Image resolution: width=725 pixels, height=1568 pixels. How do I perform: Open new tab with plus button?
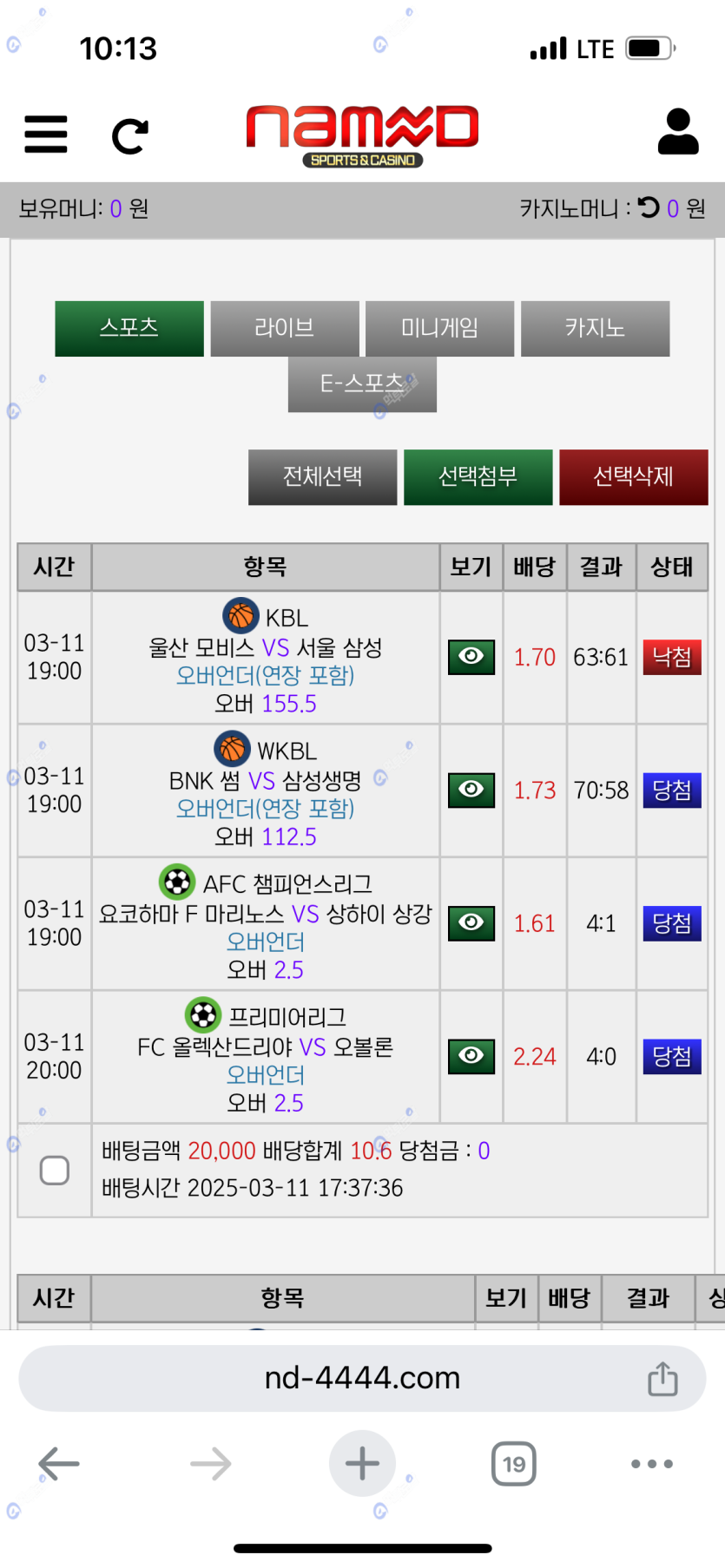tap(362, 1464)
